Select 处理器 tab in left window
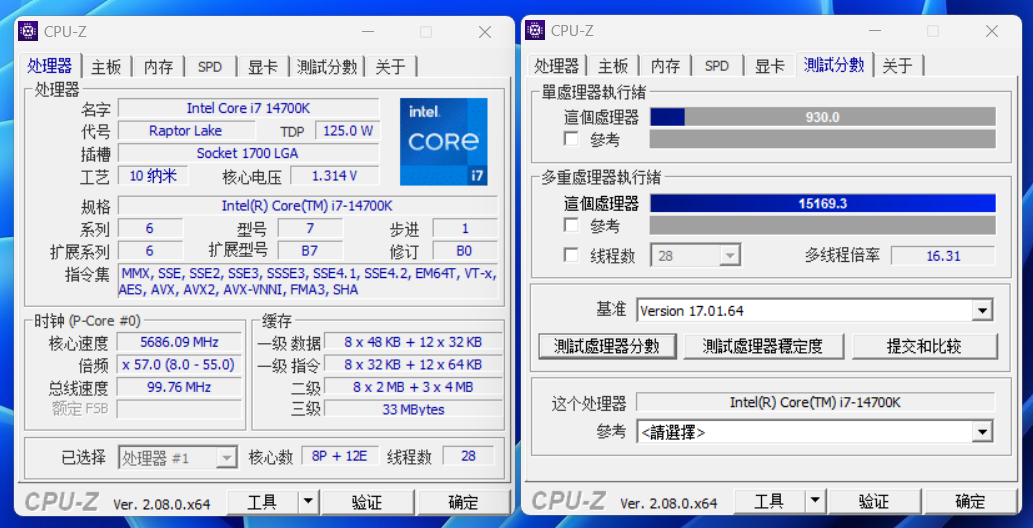Image resolution: width=1033 pixels, height=528 pixels. pyautogui.click(x=50, y=66)
